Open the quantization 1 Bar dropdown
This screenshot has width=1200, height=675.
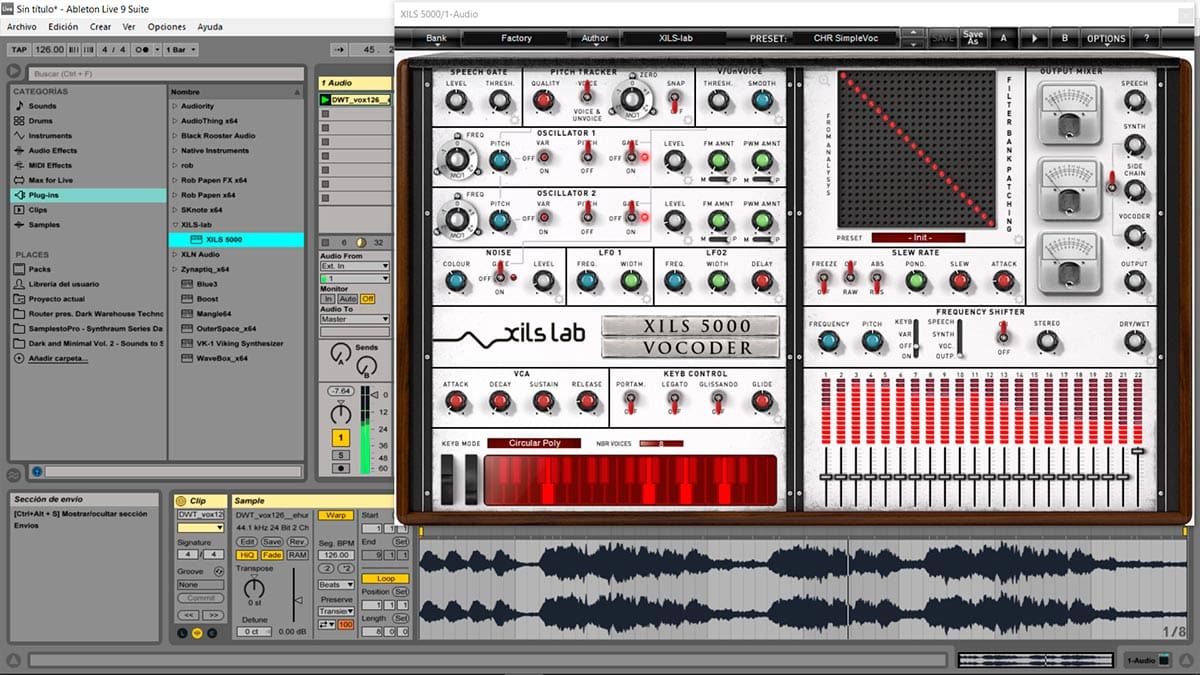tap(181, 49)
